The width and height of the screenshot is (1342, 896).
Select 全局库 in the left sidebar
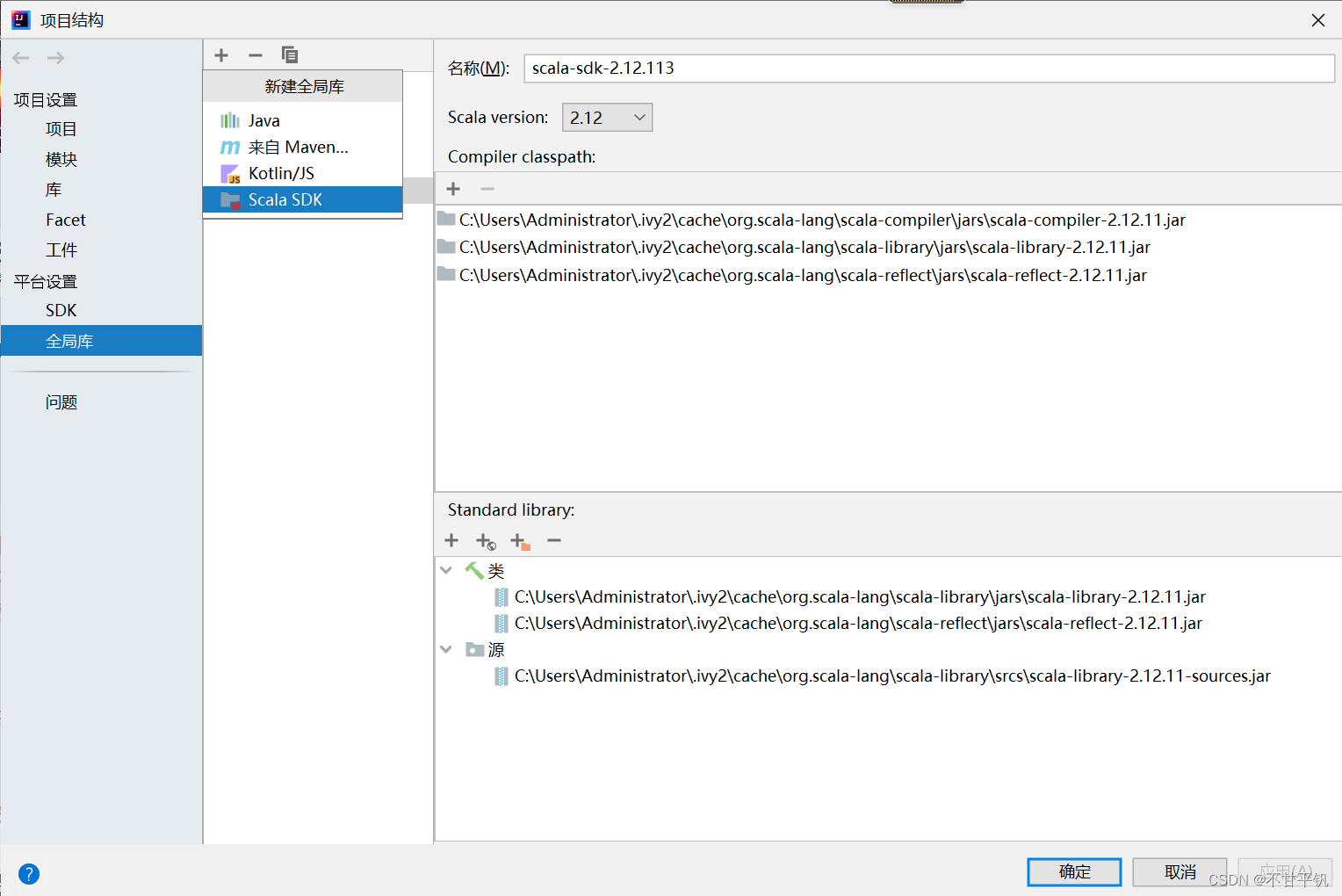pyautogui.click(x=101, y=341)
